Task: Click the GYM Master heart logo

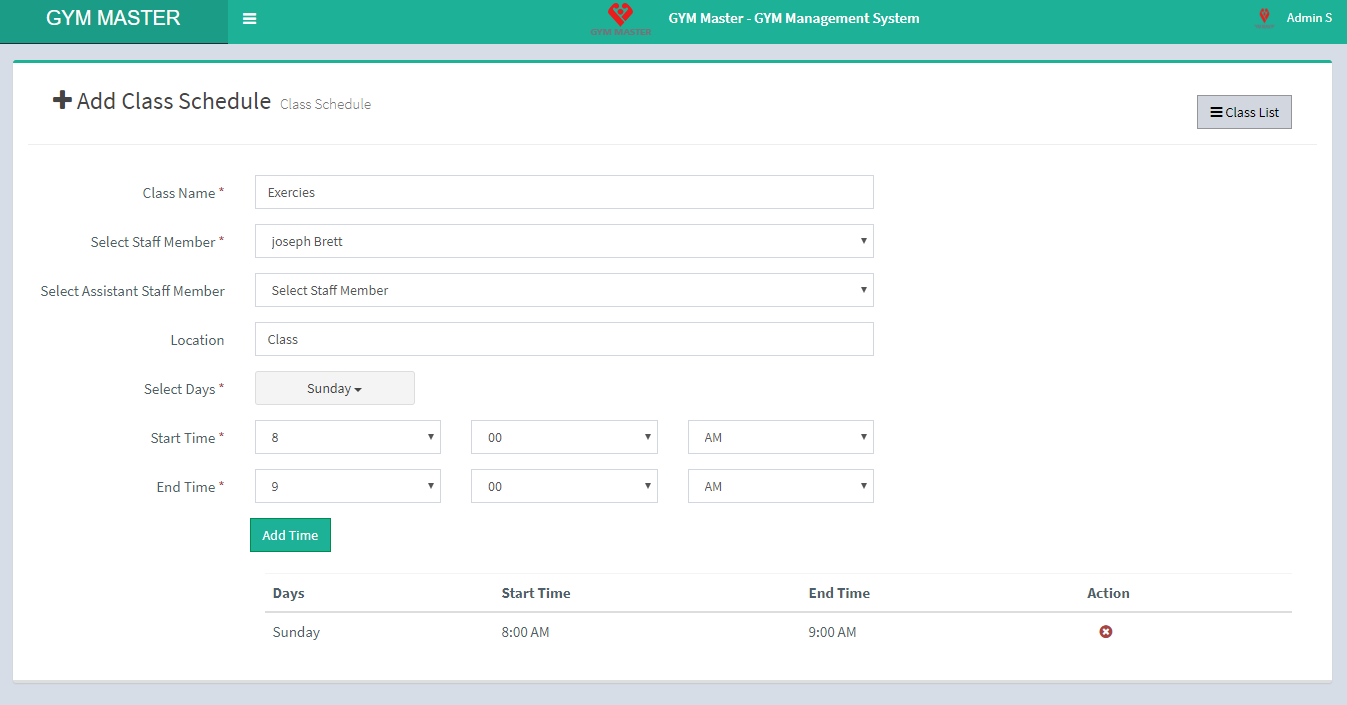Action: 620,16
